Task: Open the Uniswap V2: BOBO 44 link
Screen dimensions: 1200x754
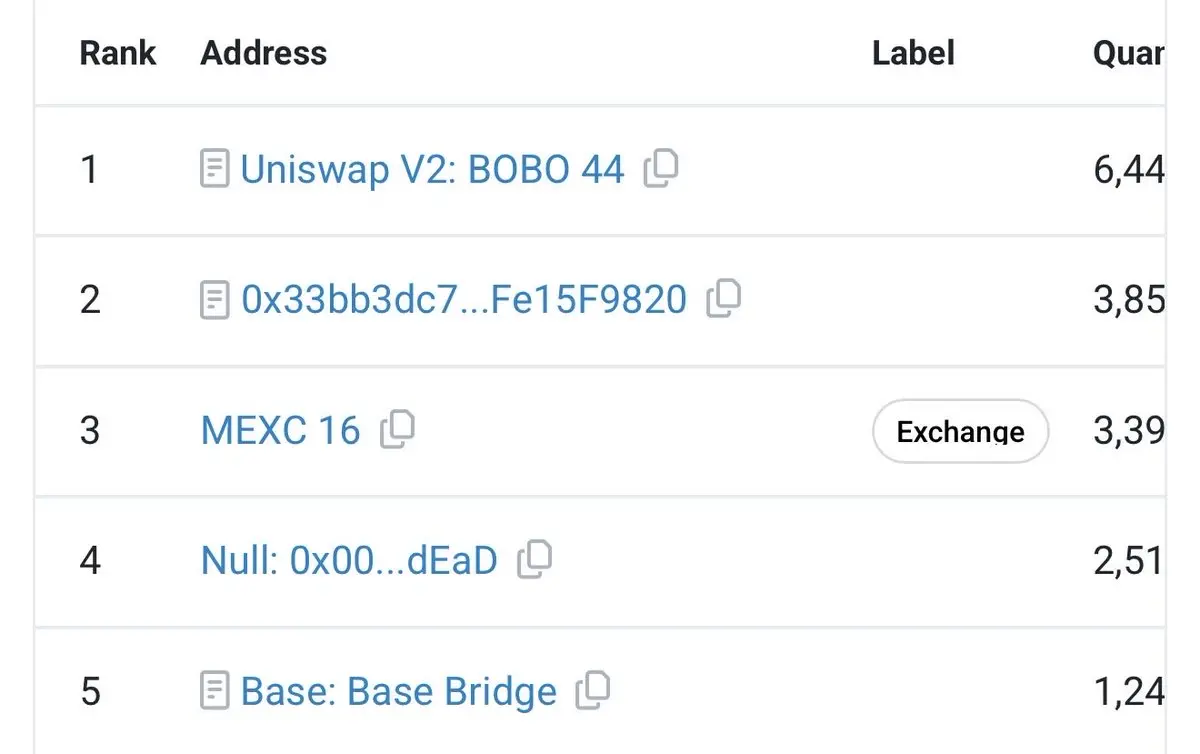Action: point(432,169)
